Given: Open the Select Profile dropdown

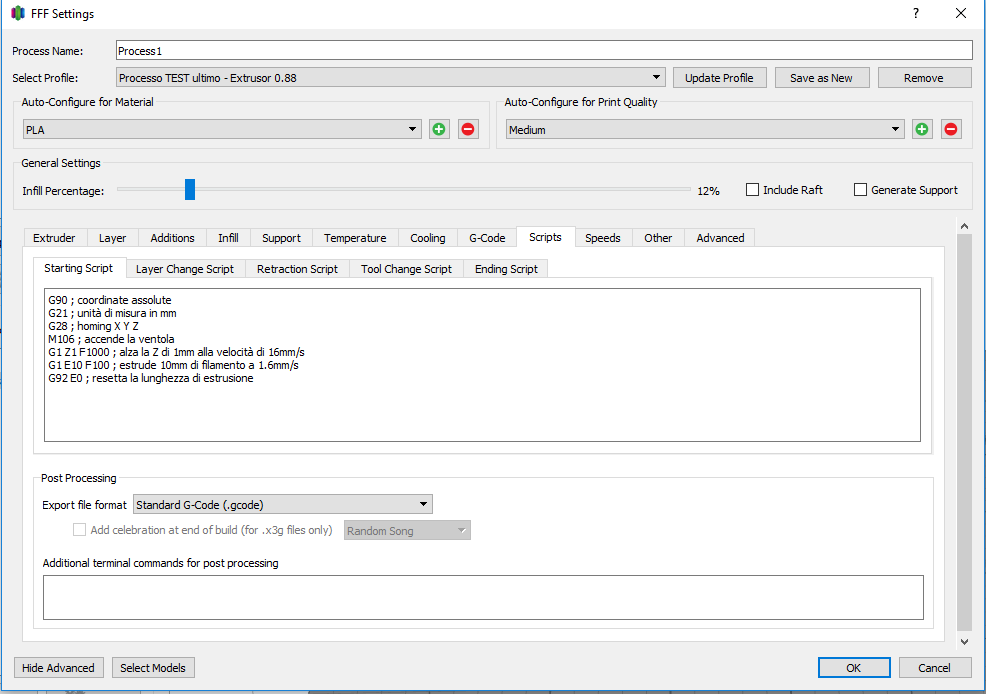Looking at the screenshot, I should (x=391, y=78).
